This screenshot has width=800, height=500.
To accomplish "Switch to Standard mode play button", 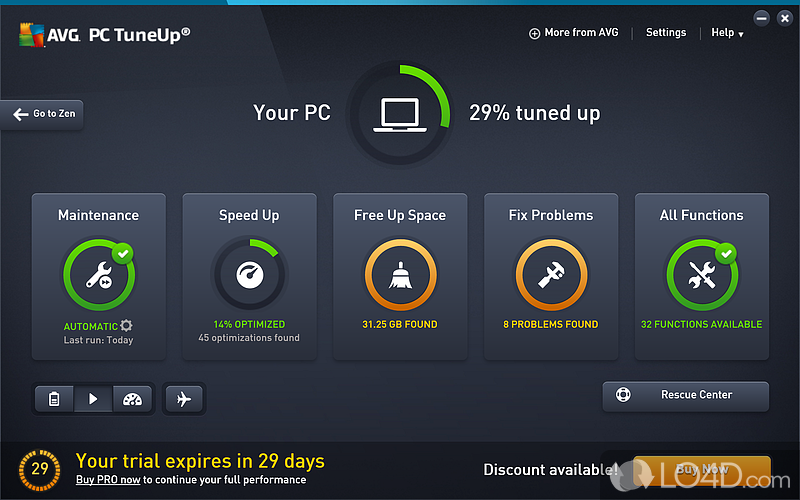I will 93,398.
